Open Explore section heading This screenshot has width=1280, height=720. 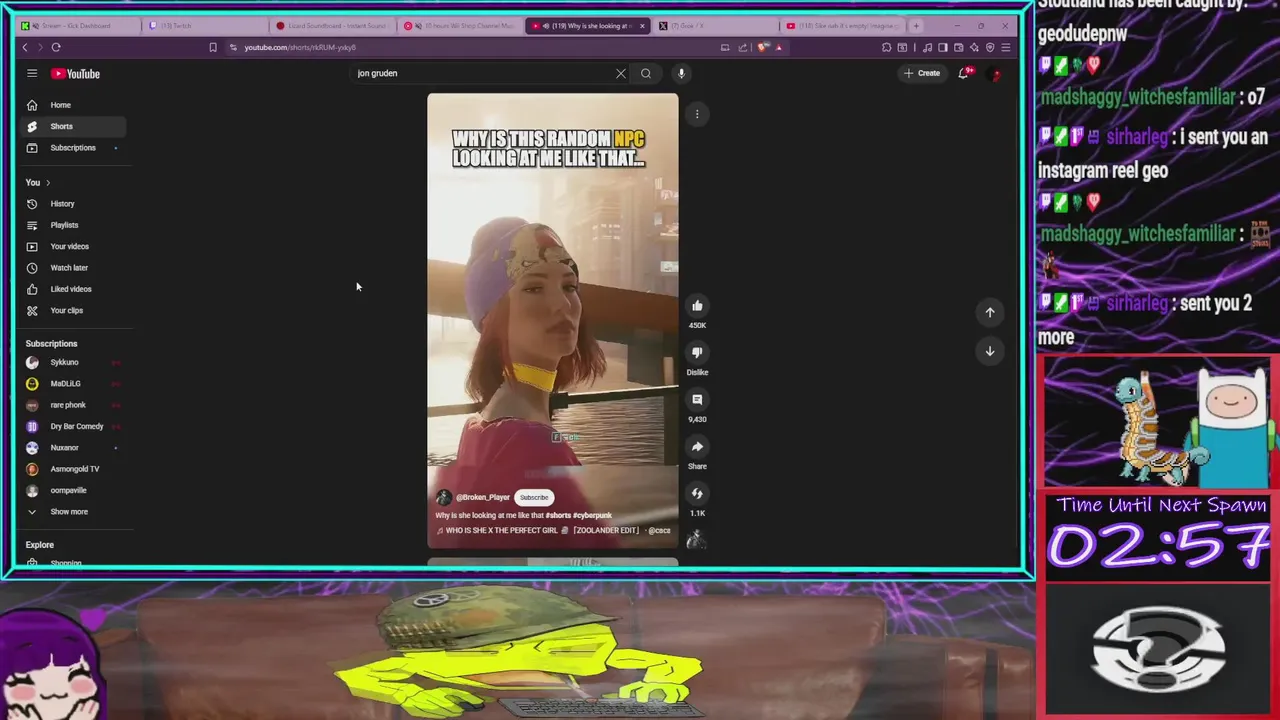point(40,545)
